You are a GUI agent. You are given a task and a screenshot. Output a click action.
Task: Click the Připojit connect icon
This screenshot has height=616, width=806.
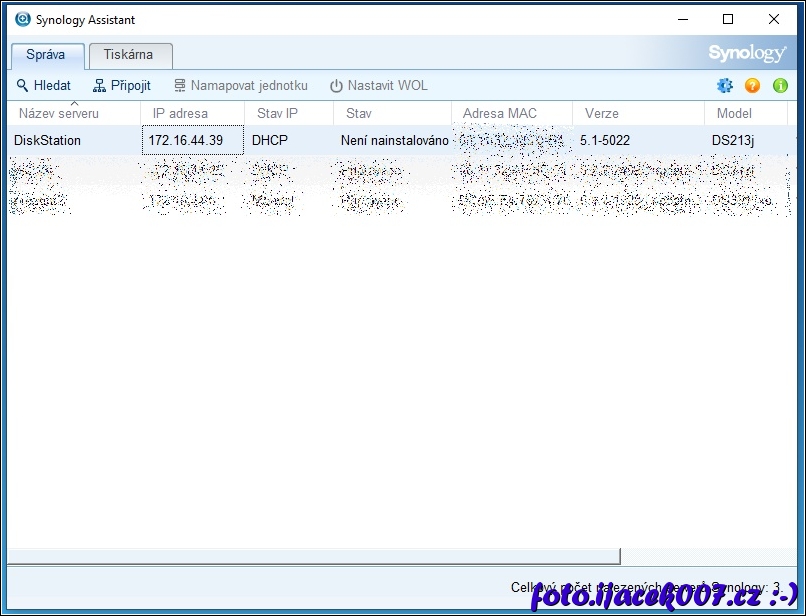point(99,86)
